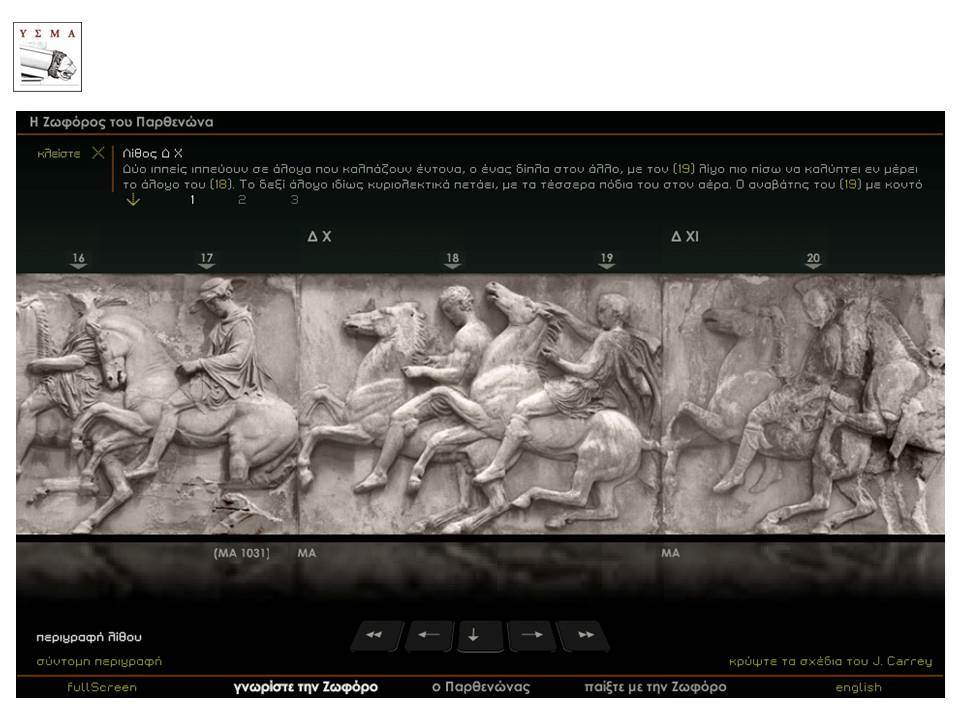Select figure marker 16
Screen dimensions: 960x720
(78, 261)
